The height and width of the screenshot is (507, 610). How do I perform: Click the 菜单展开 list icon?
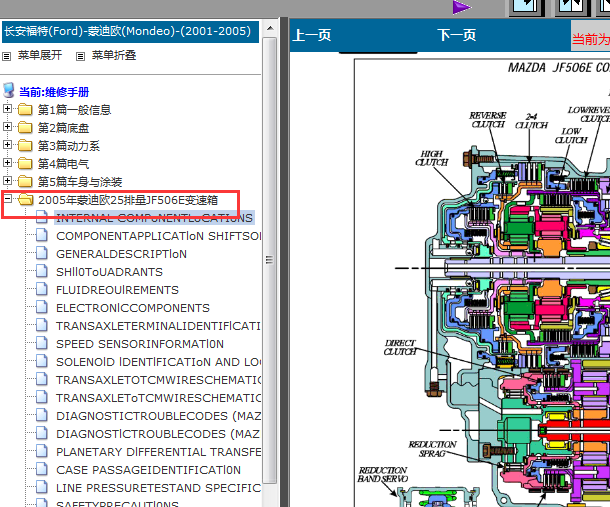[7, 56]
